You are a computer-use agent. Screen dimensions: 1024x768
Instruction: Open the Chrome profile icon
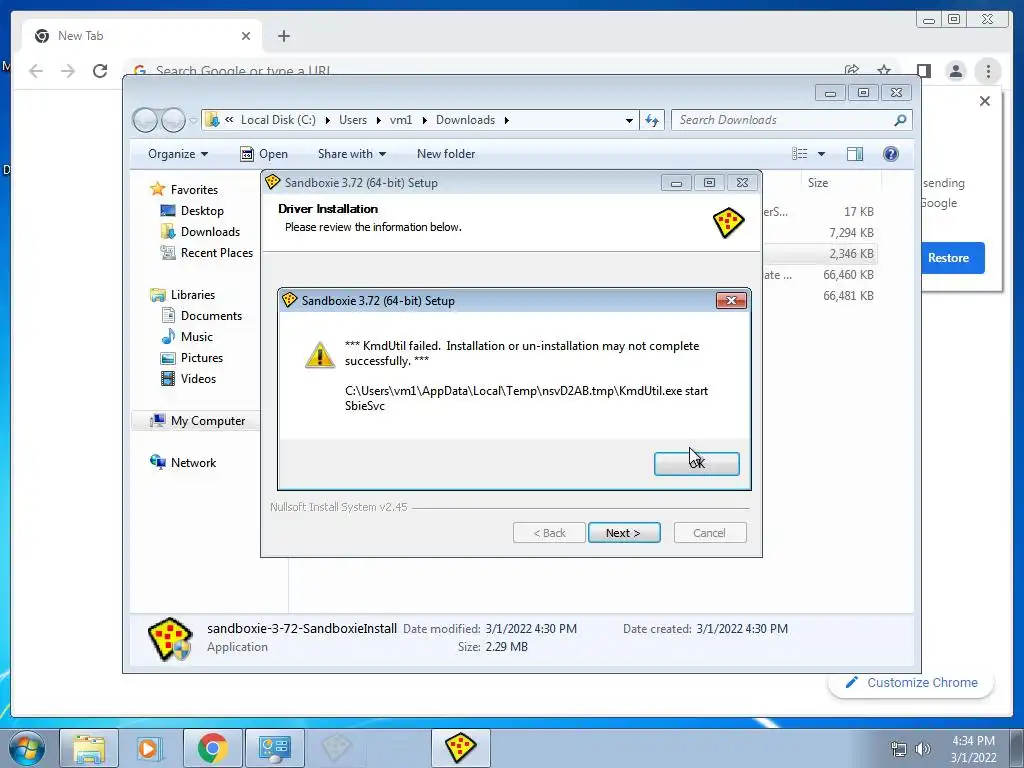tap(955, 71)
